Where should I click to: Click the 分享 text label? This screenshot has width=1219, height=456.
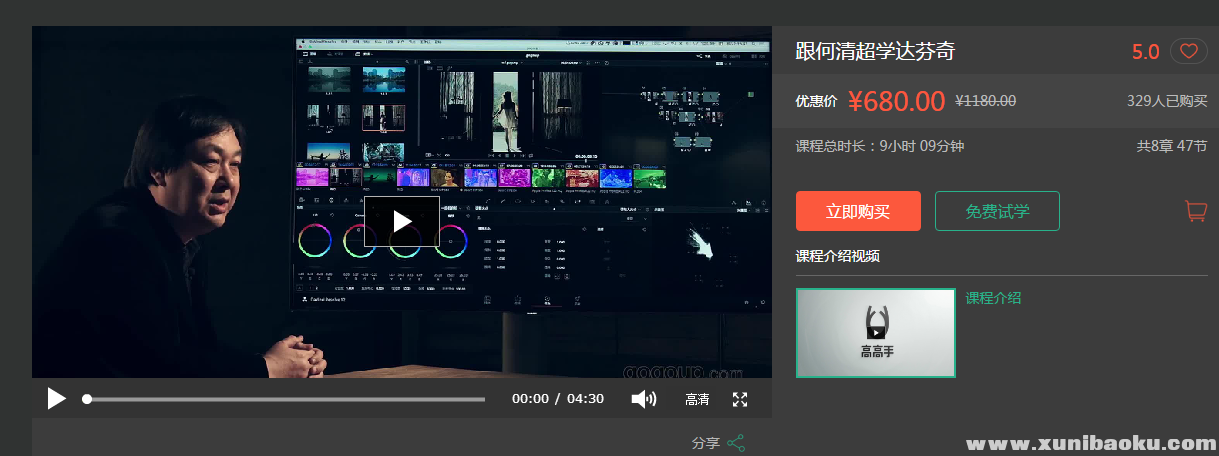[x=705, y=443]
